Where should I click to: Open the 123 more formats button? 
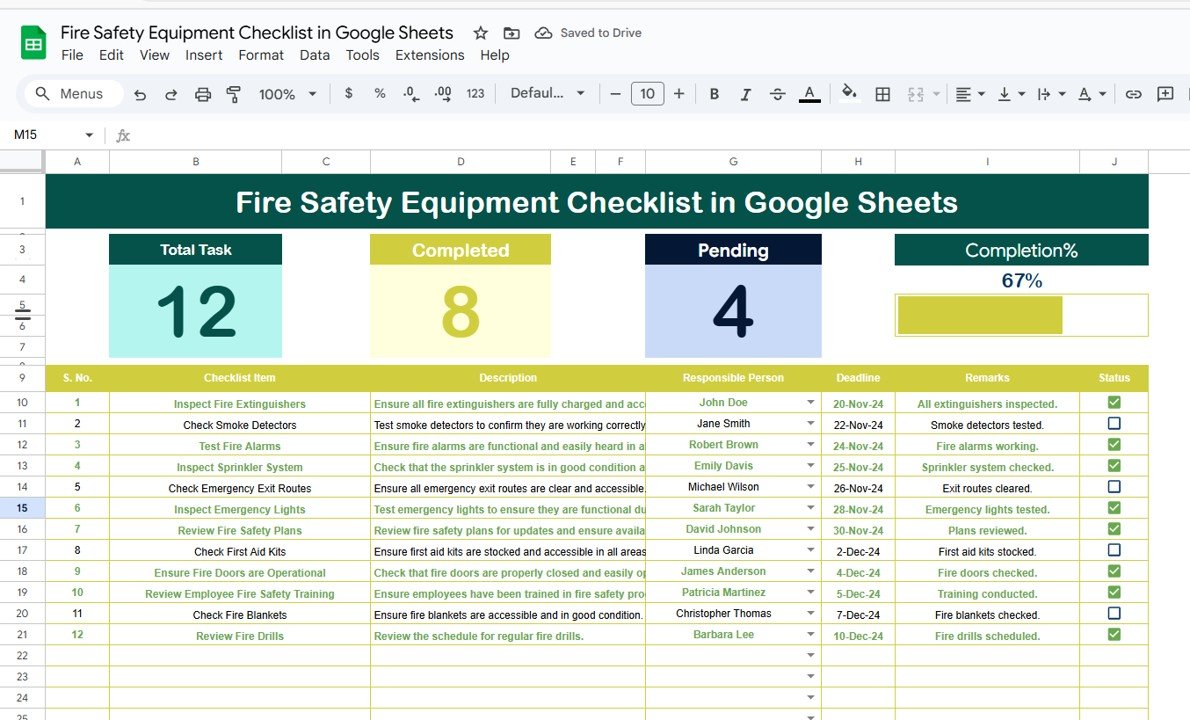click(x=475, y=93)
